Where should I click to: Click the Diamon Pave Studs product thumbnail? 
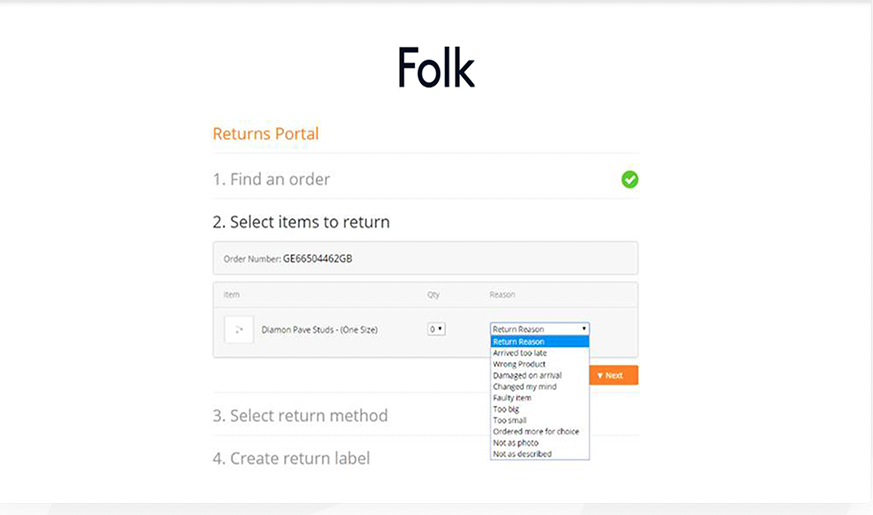(239, 330)
